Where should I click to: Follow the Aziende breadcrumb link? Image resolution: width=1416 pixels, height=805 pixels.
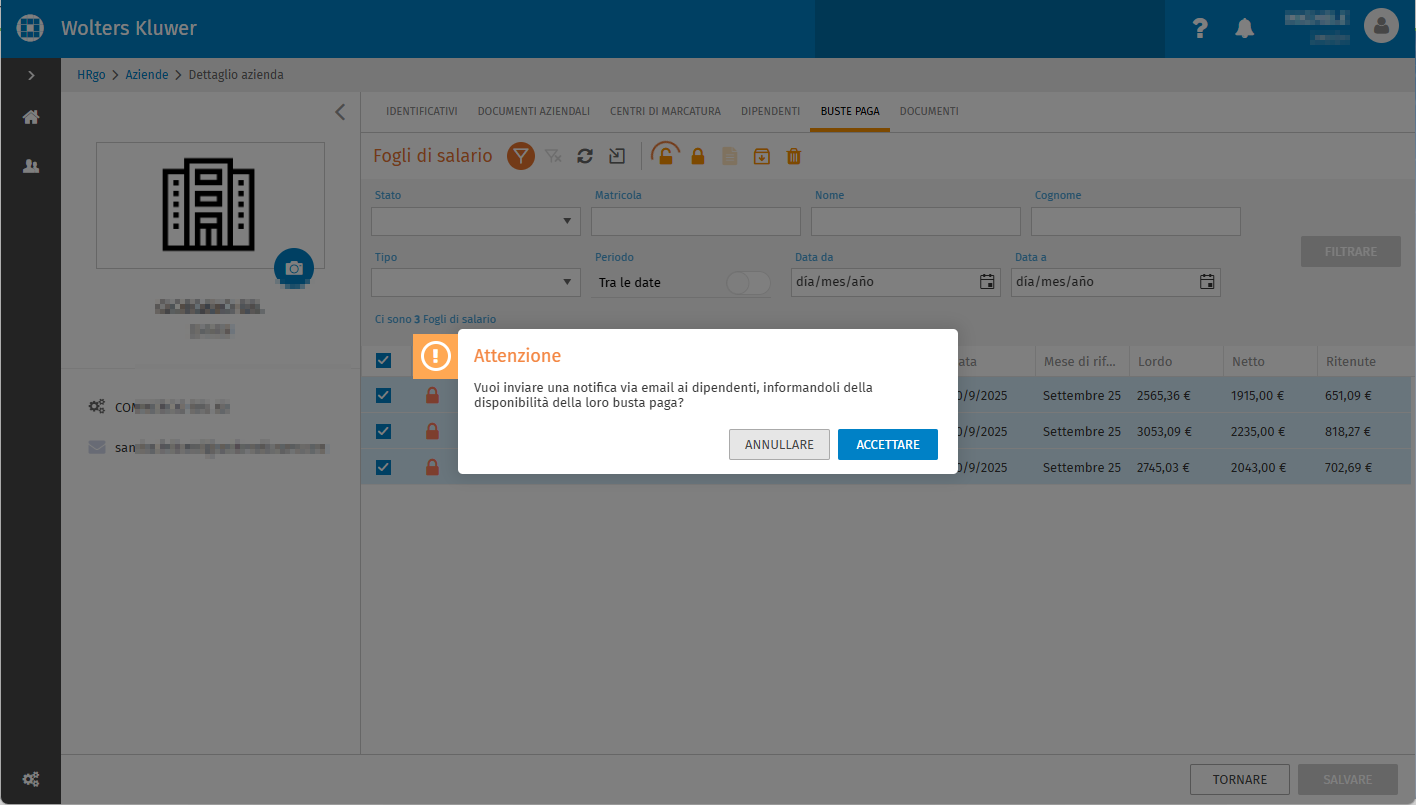(x=147, y=75)
